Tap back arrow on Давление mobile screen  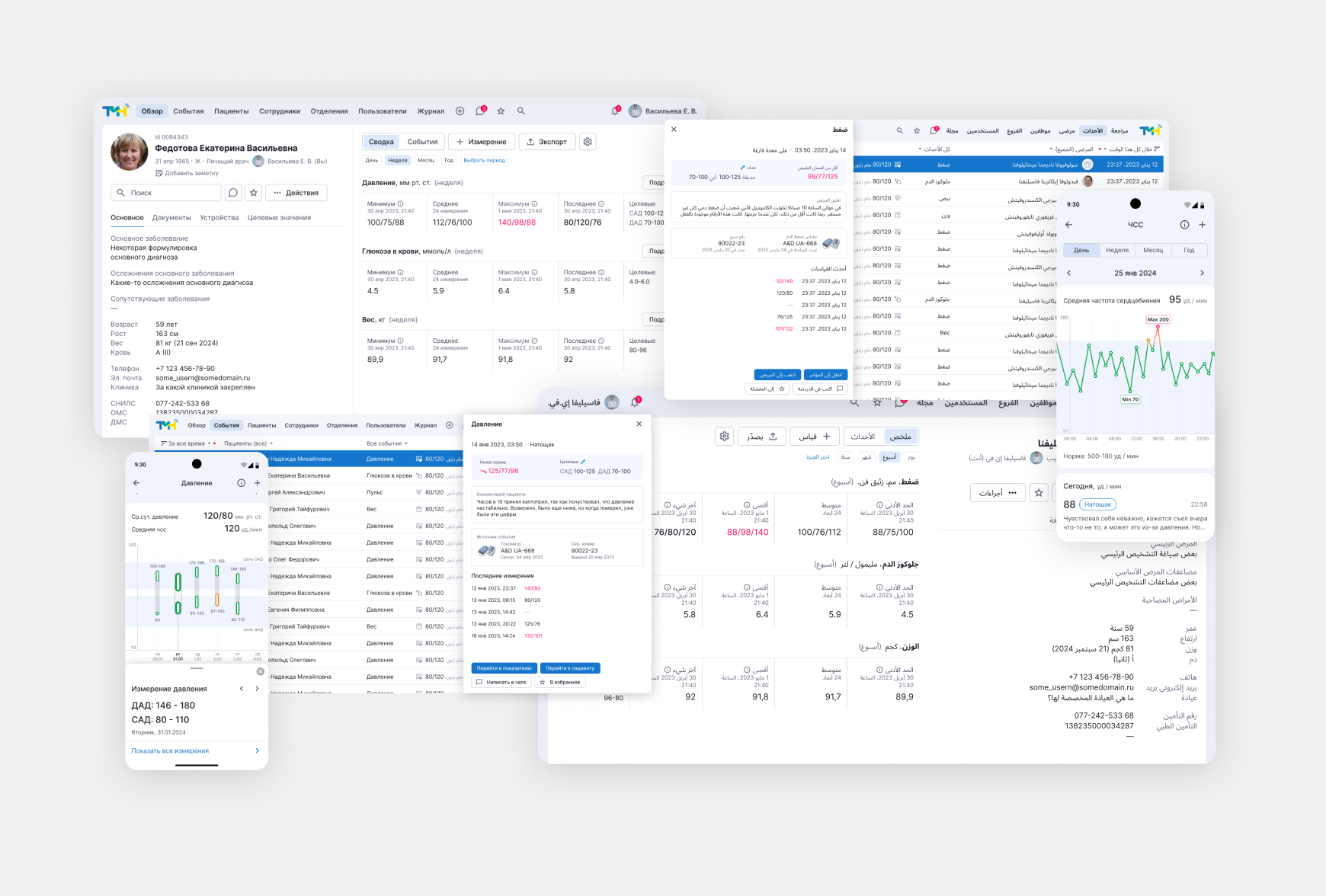pyautogui.click(x=136, y=483)
